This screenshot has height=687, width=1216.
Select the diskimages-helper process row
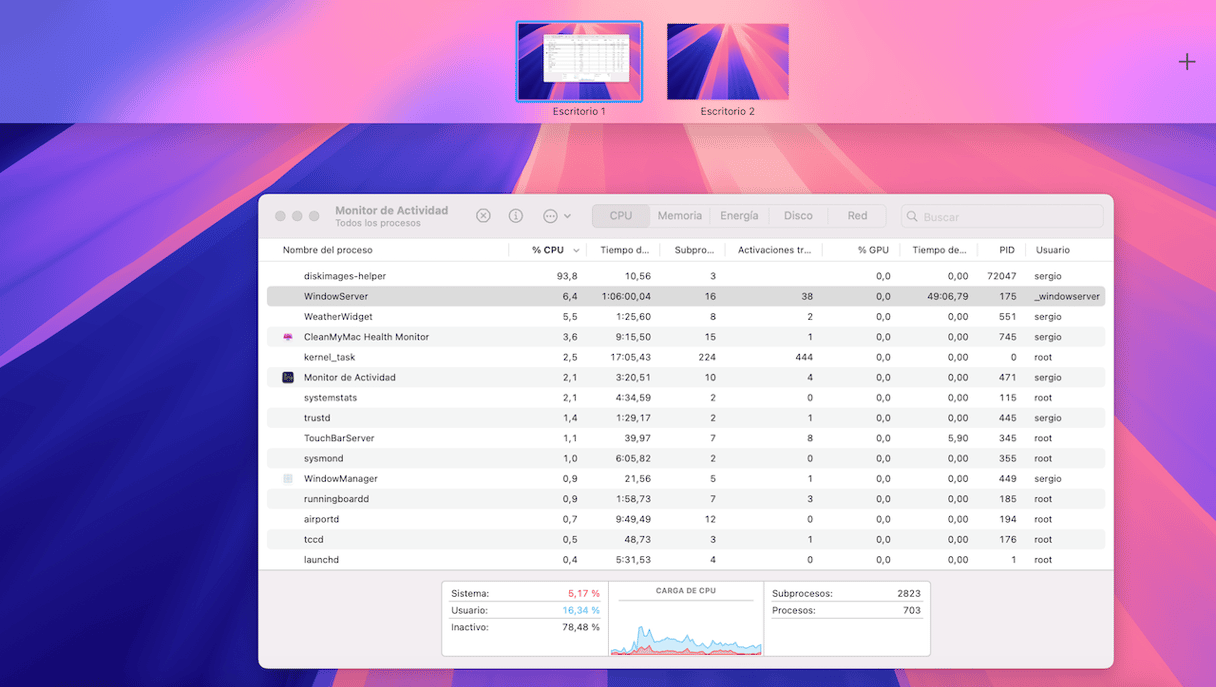tap(686, 276)
